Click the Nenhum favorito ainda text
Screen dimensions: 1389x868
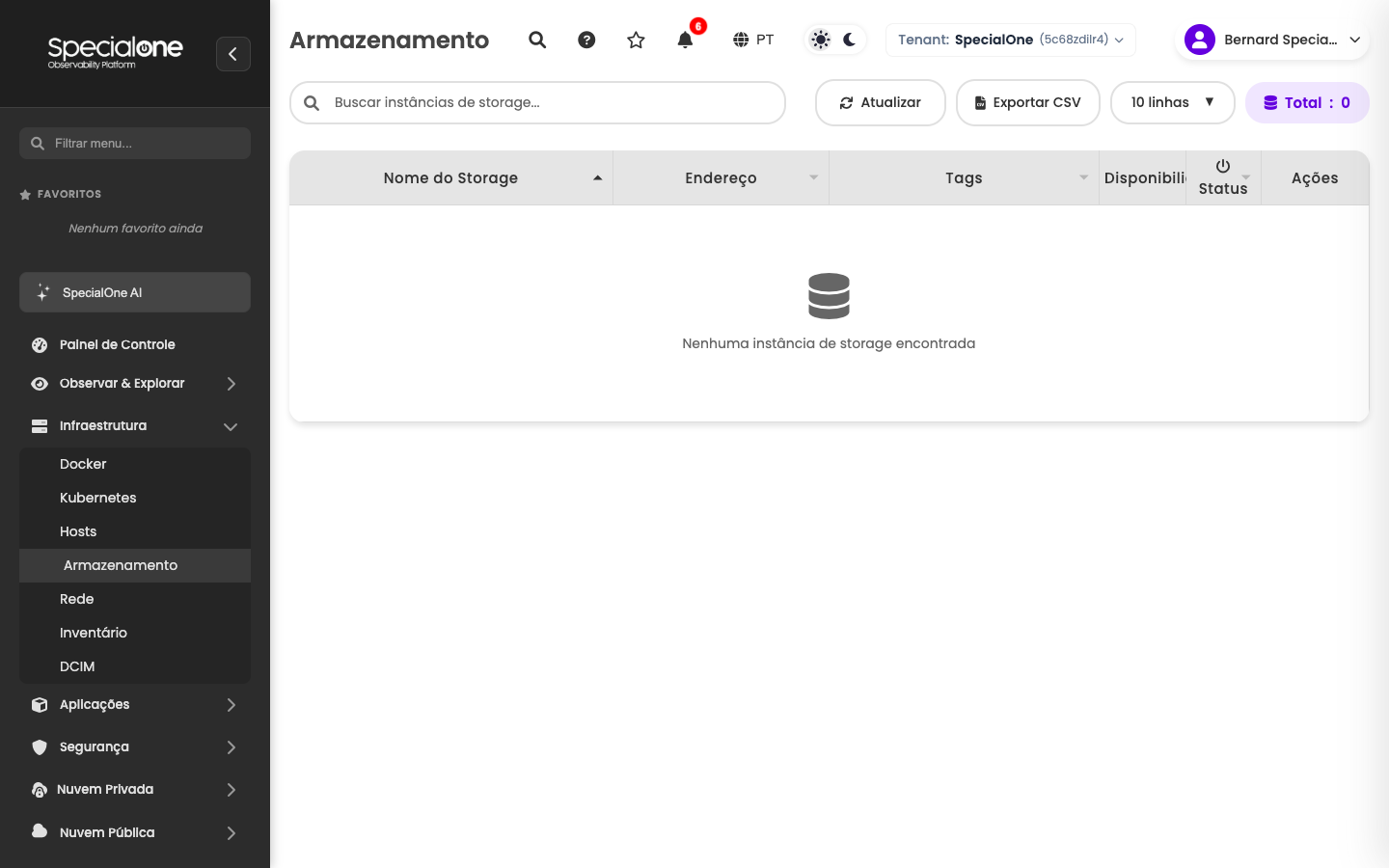(x=135, y=229)
